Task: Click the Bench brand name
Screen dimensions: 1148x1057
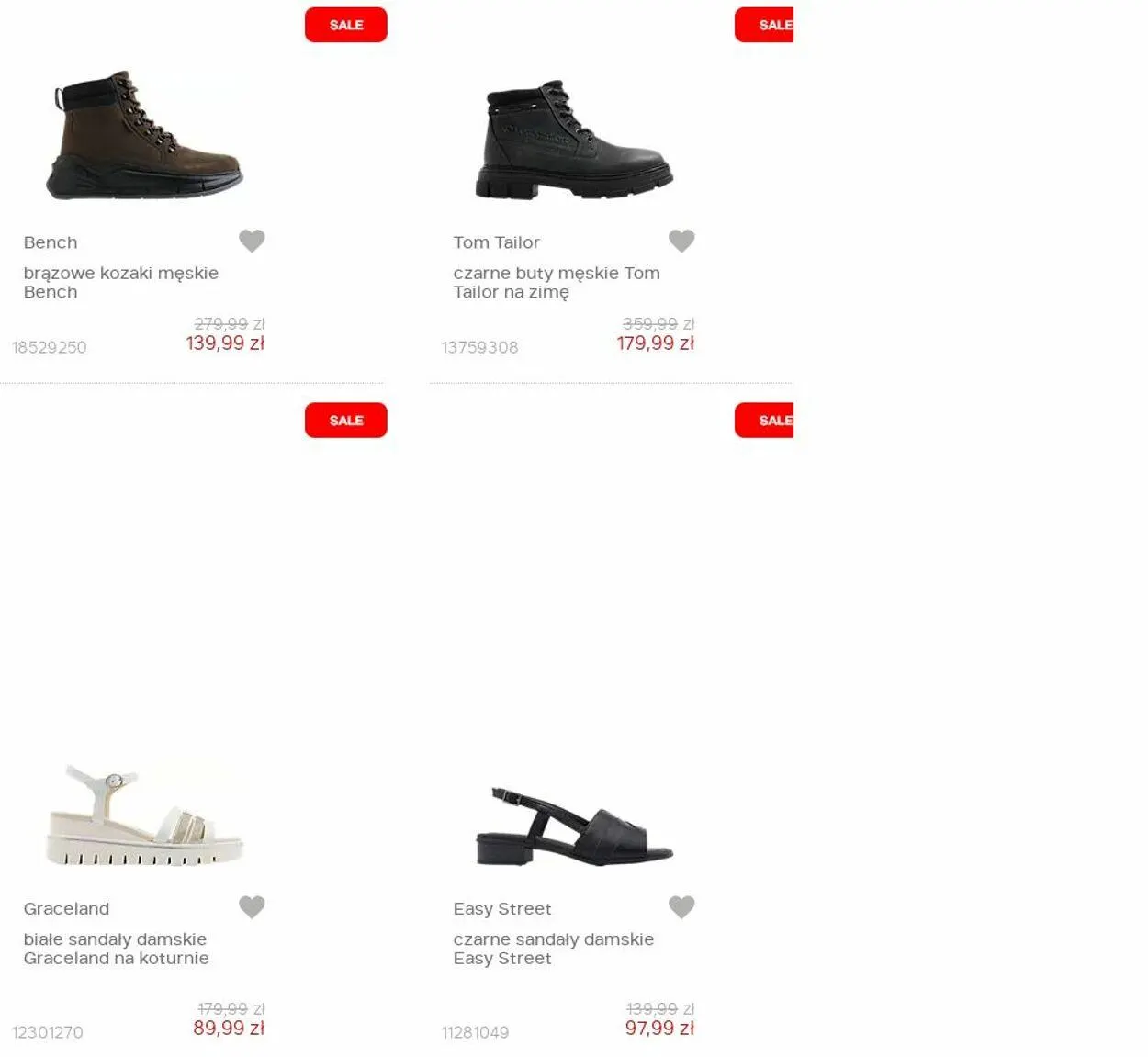Action: tap(51, 242)
